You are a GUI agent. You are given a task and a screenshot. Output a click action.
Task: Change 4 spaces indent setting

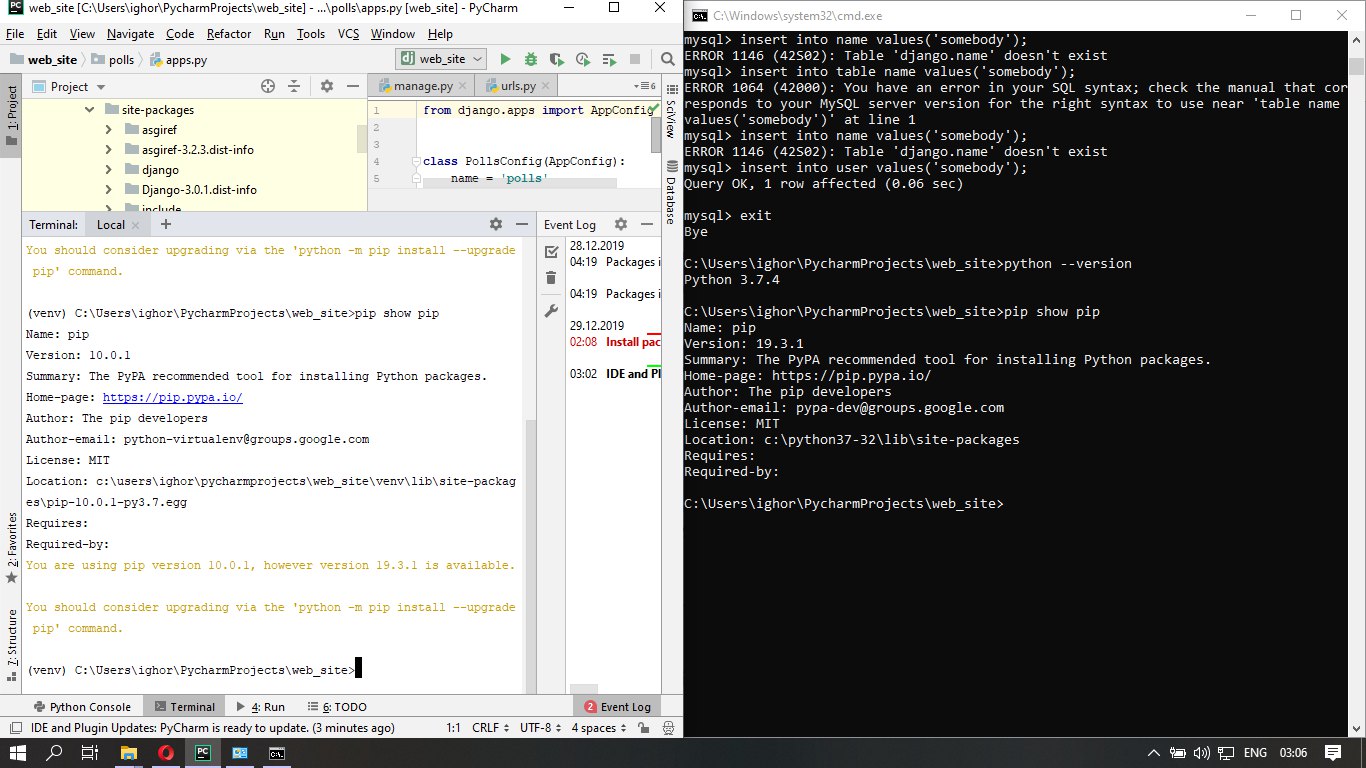600,728
